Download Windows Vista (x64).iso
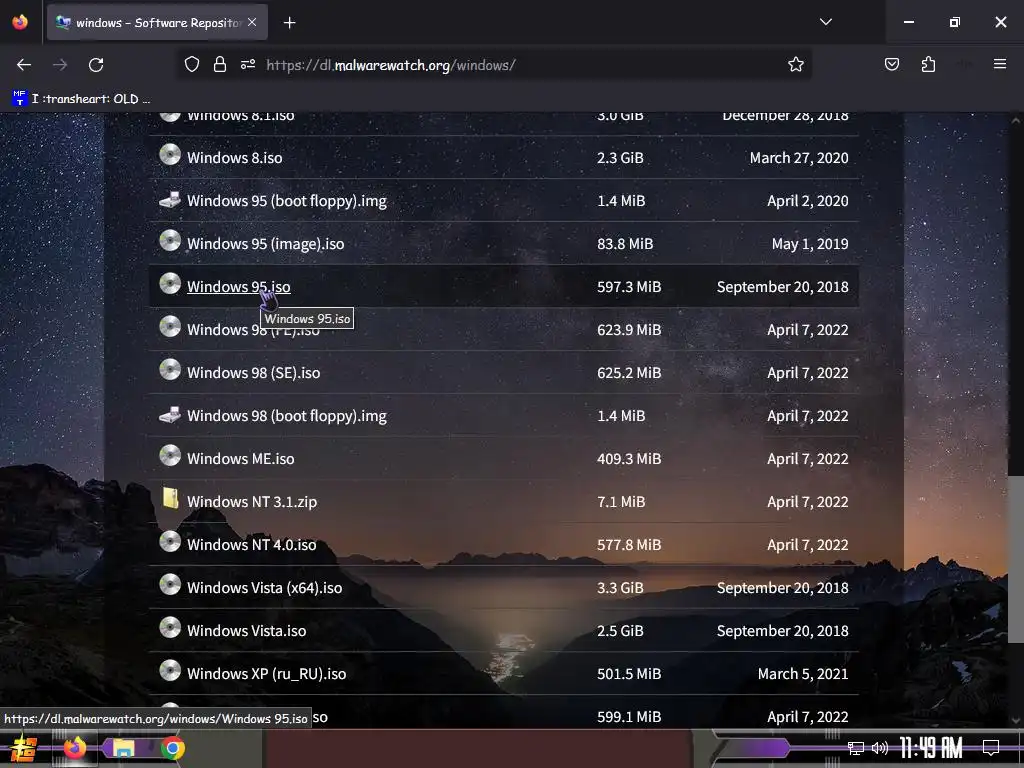Image resolution: width=1024 pixels, height=768 pixels. [x=264, y=588]
